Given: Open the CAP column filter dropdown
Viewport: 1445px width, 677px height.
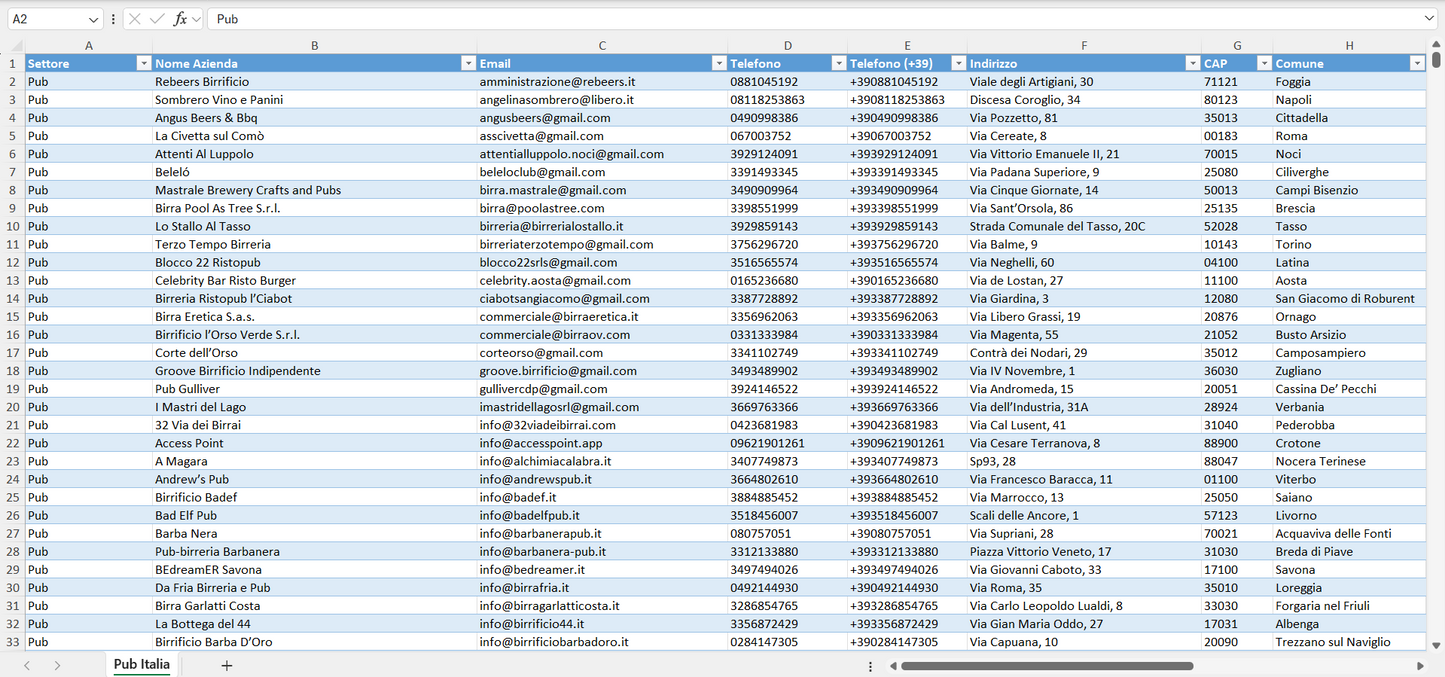Looking at the screenshot, I should (1263, 64).
